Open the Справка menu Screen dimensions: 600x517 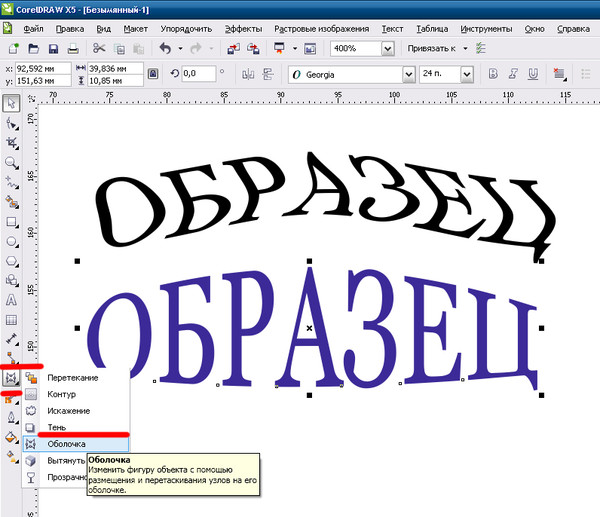click(573, 29)
